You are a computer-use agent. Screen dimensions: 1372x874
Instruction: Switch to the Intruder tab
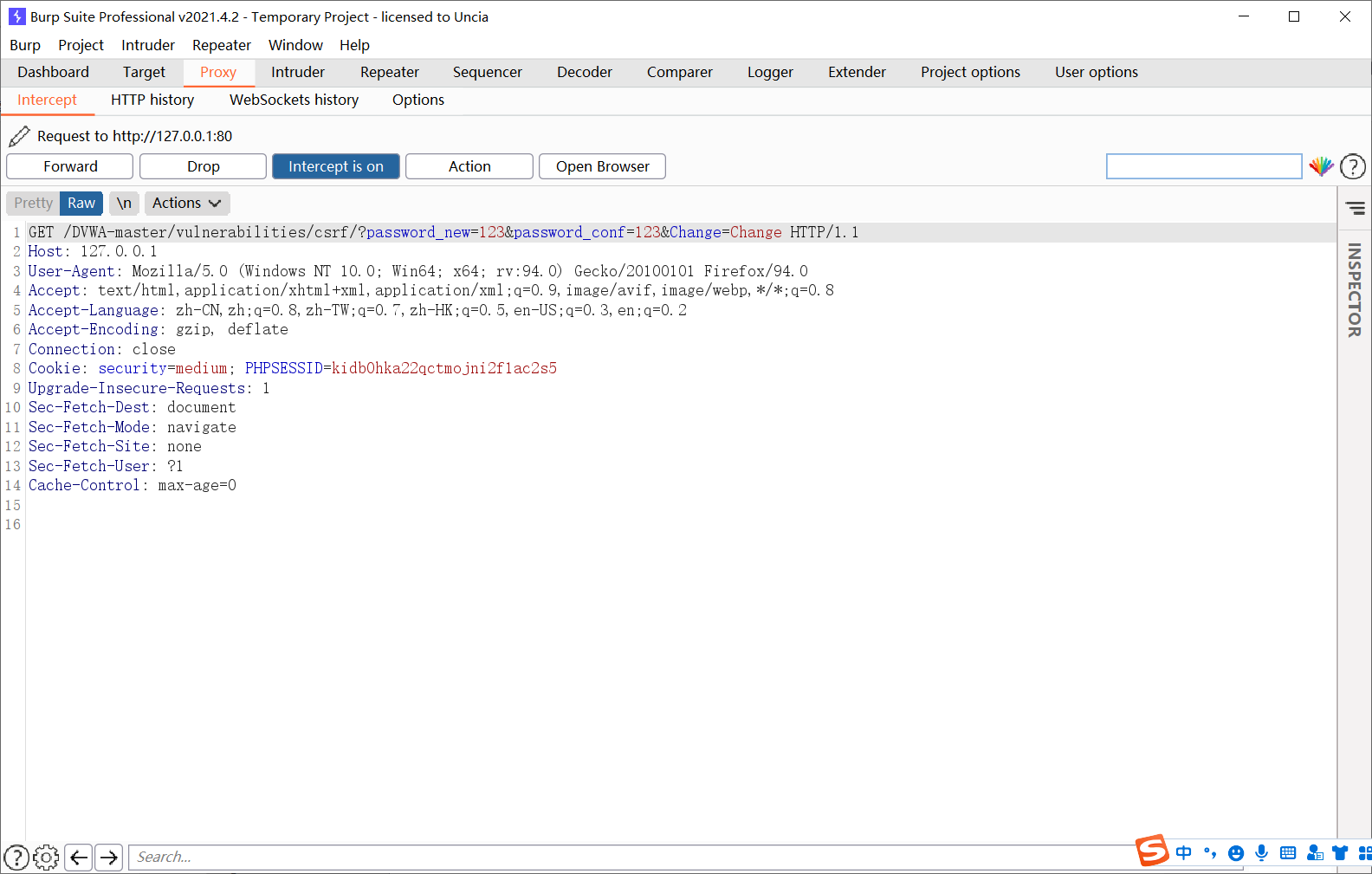click(298, 72)
